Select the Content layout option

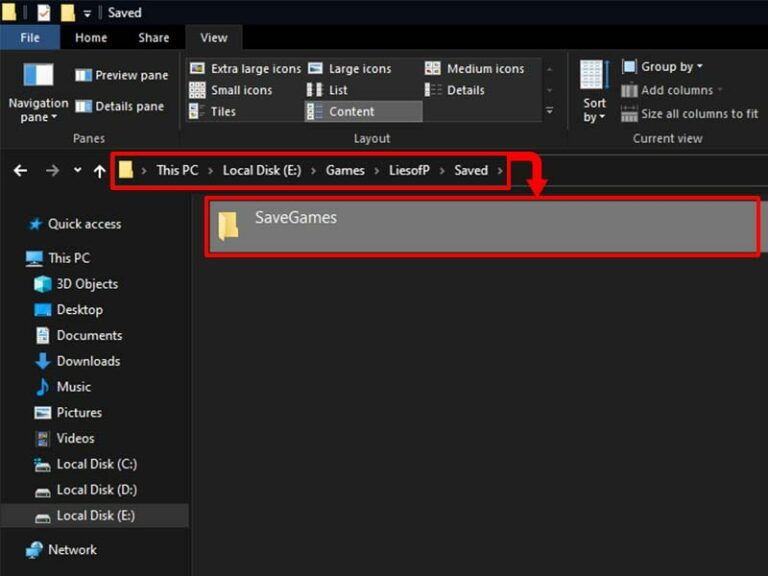363,112
